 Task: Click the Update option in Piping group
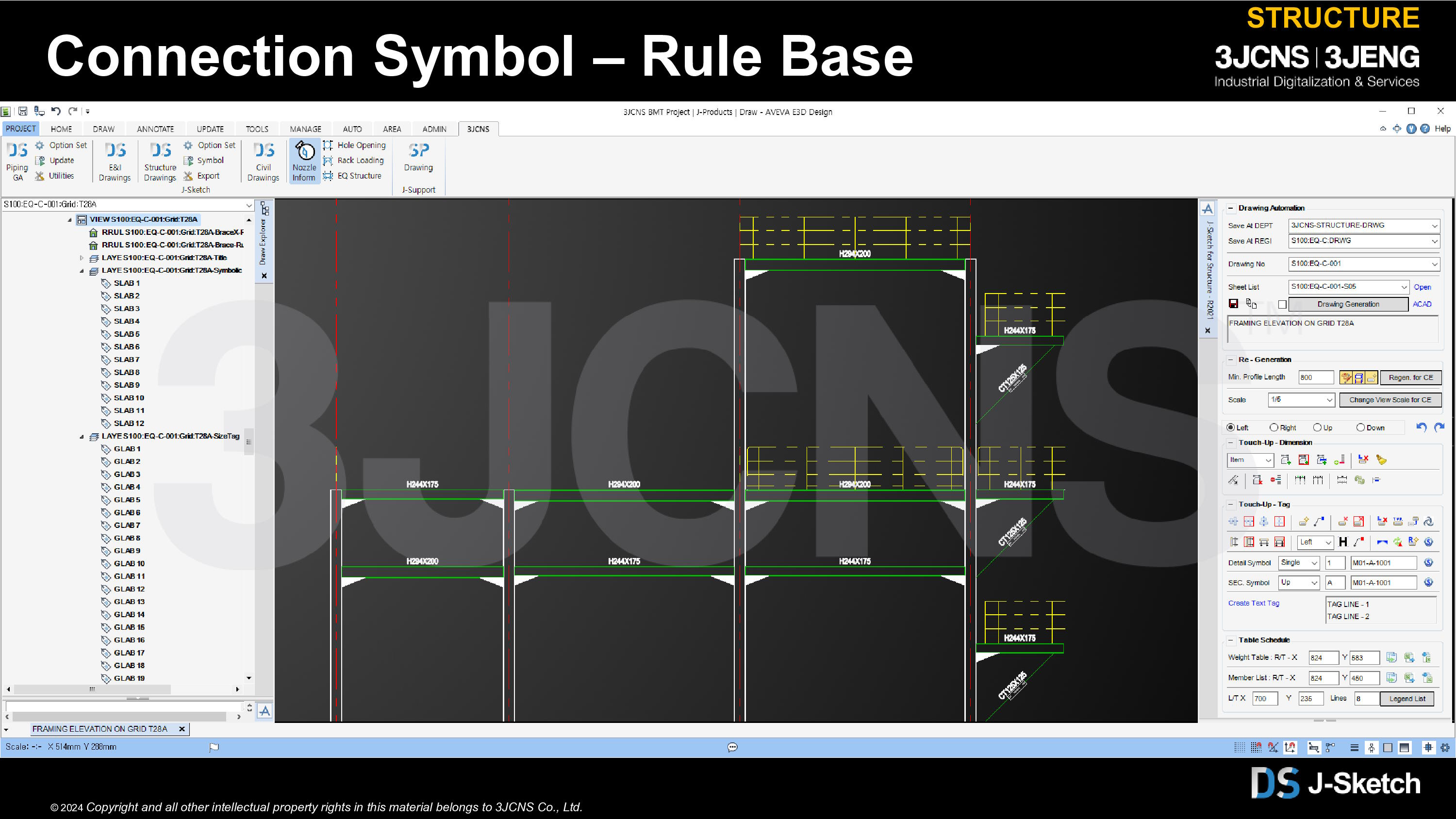[x=54, y=161]
